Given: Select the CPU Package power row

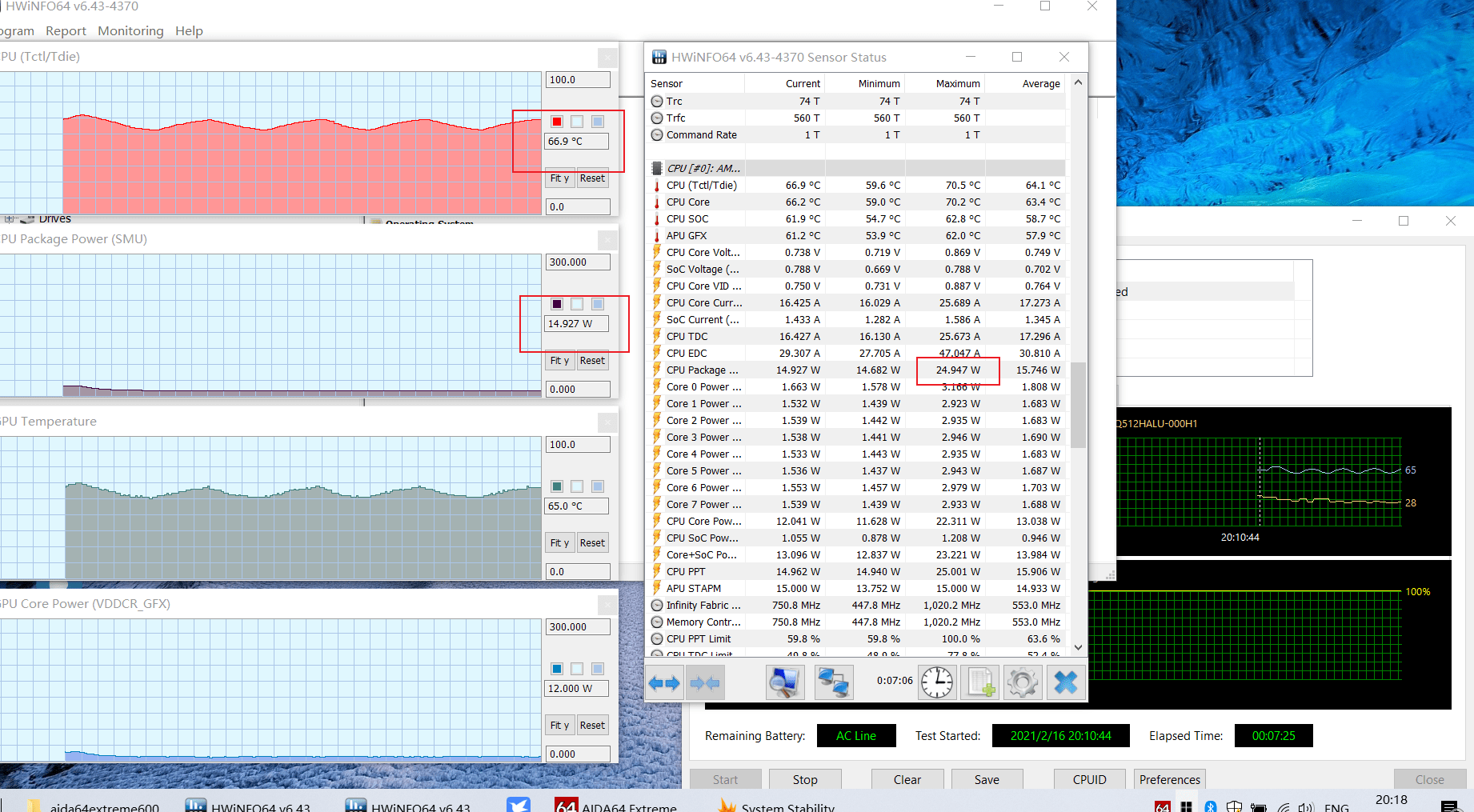Looking at the screenshot, I should click(856, 370).
